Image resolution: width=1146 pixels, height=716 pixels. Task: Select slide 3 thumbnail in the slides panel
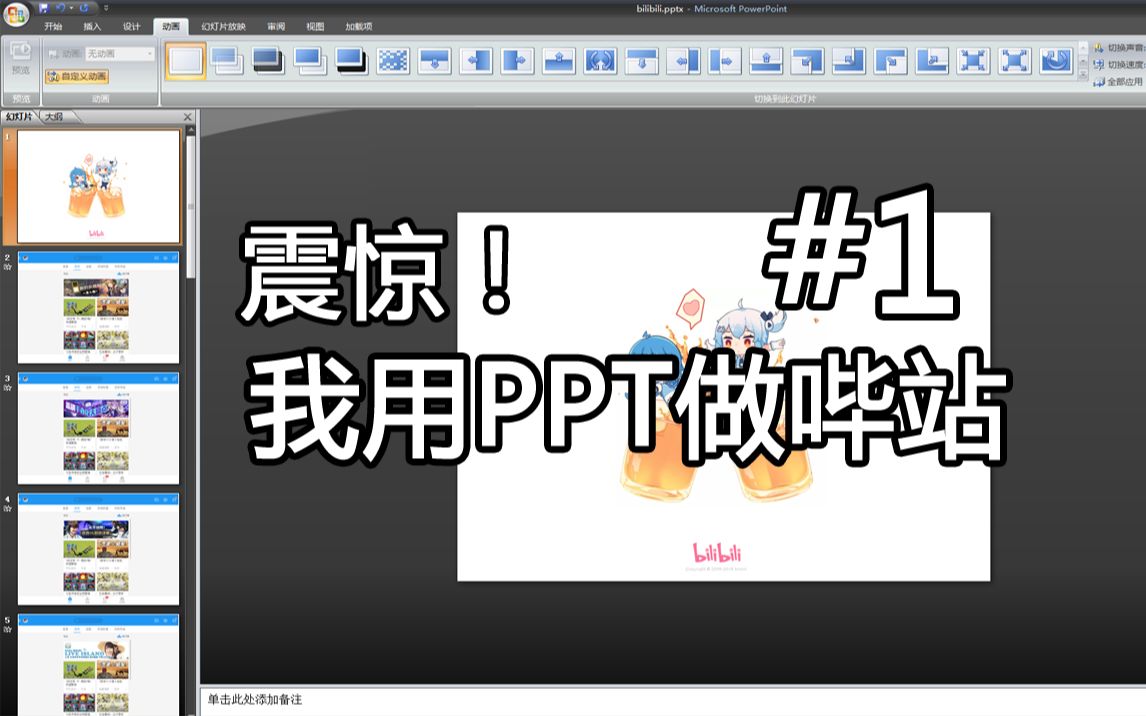click(x=97, y=428)
